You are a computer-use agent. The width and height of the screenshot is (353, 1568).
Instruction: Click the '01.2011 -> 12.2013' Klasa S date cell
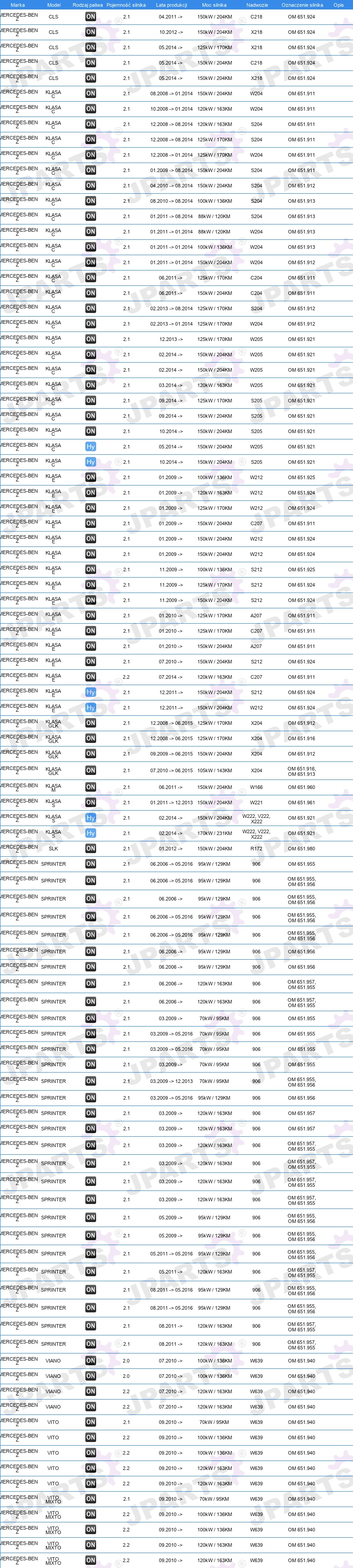(171, 803)
